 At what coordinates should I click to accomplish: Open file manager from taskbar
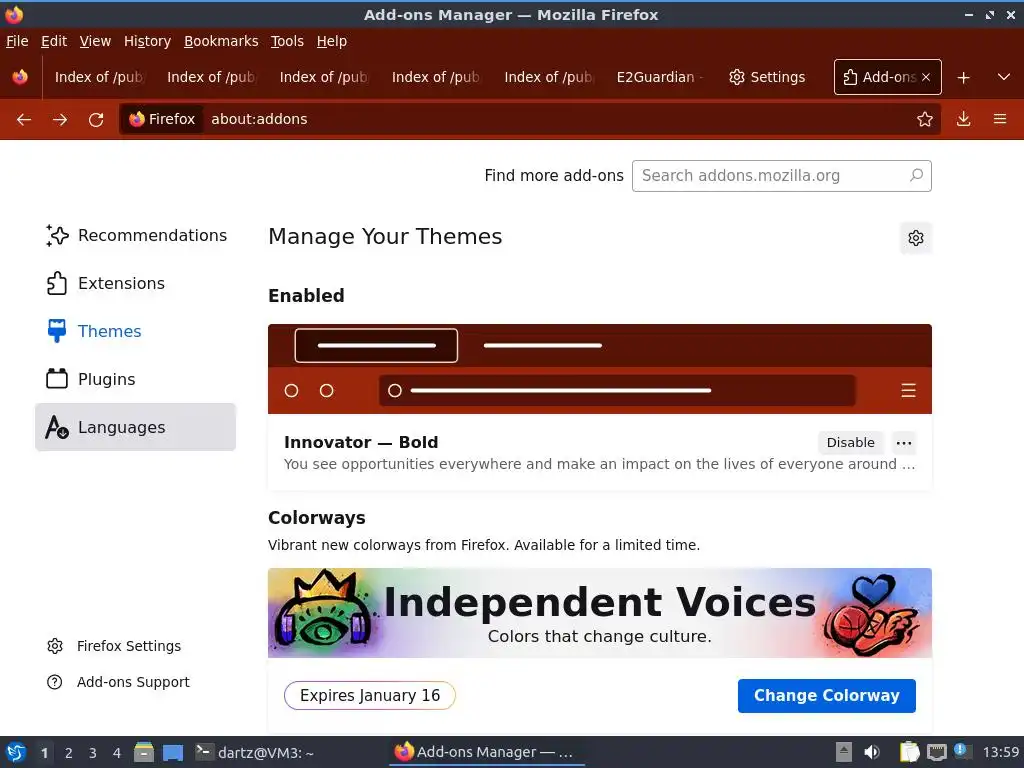click(144, 752)
